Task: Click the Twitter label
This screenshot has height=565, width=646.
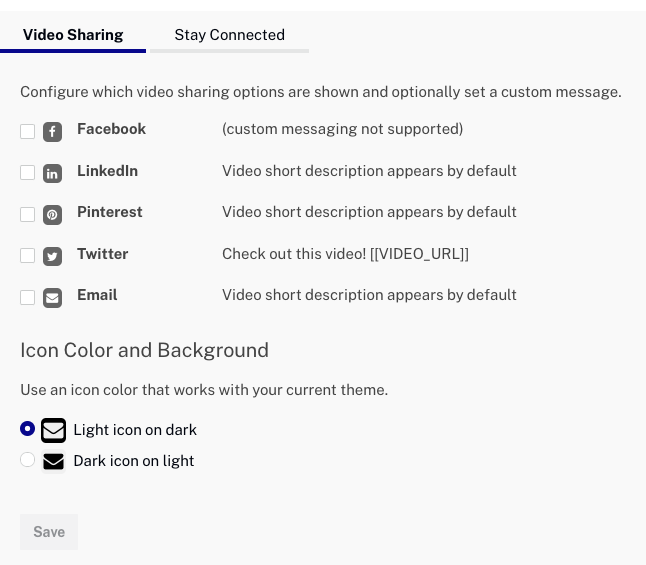Action: pos(103,254)
